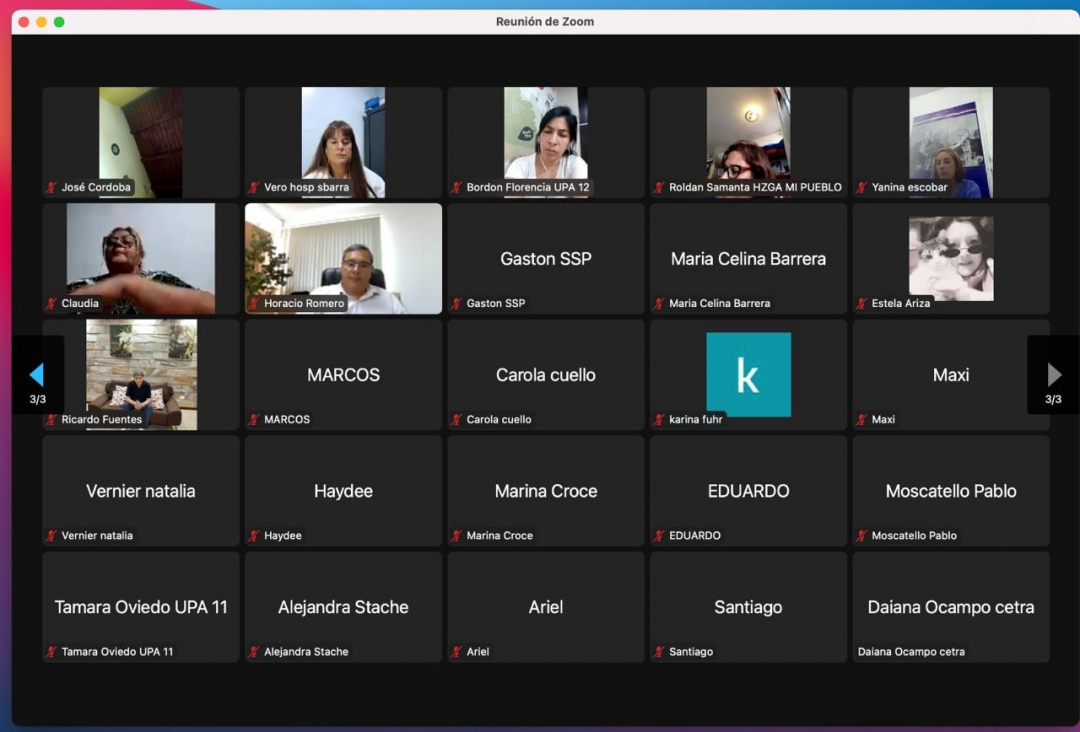Click muted mic icon on Tamara Oviedo UPA 11
The width and height of the screenshot is (1080, 732).
click(52, 651)
